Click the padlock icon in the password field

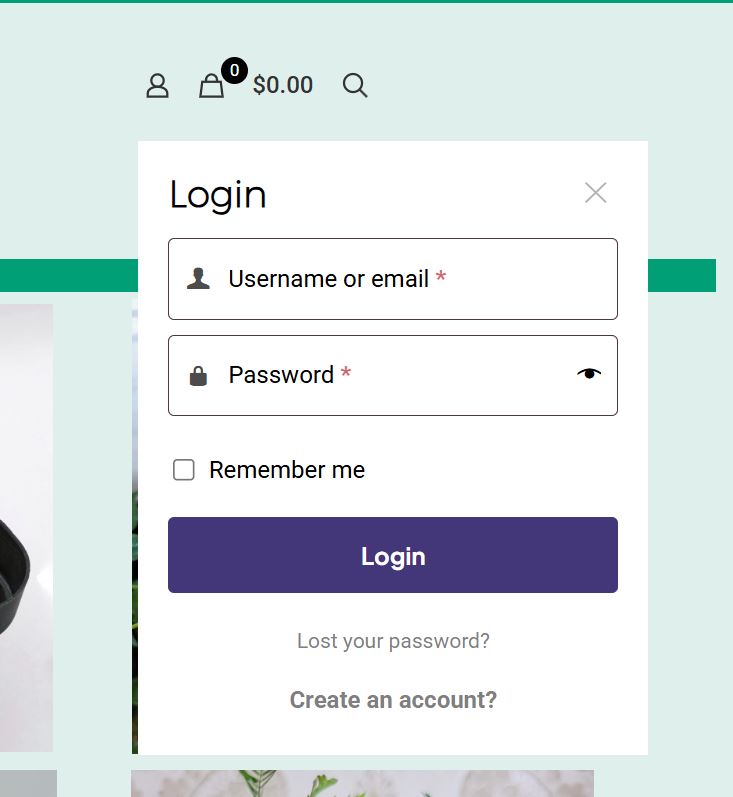(x=198, y=376)
